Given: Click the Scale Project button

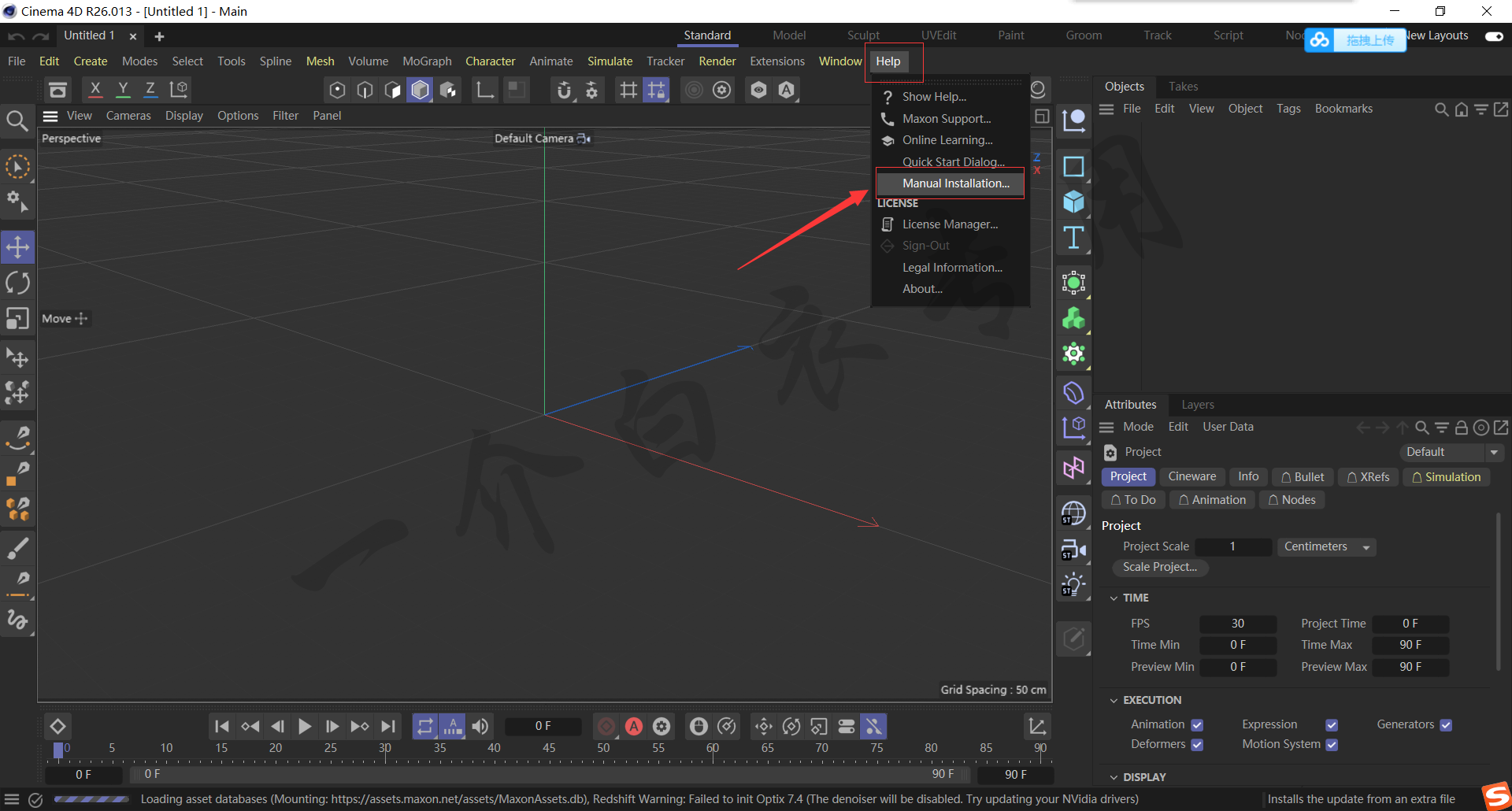Looking at the screenshot, I should click(x=1159, y=567).
